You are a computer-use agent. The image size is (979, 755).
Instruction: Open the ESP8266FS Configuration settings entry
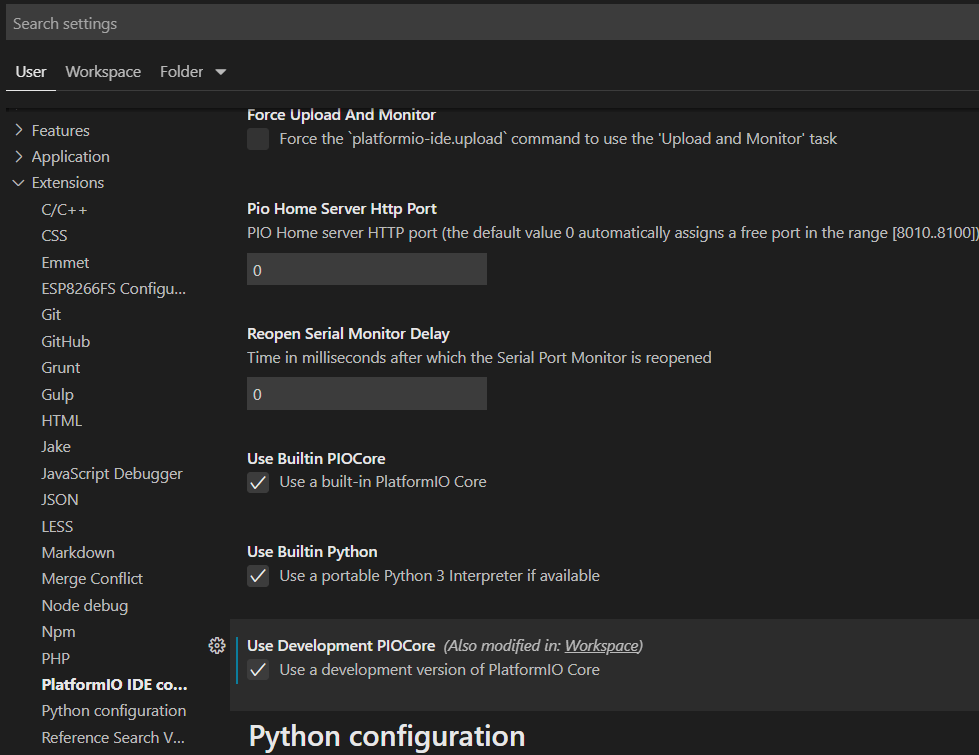coord(113,289)
